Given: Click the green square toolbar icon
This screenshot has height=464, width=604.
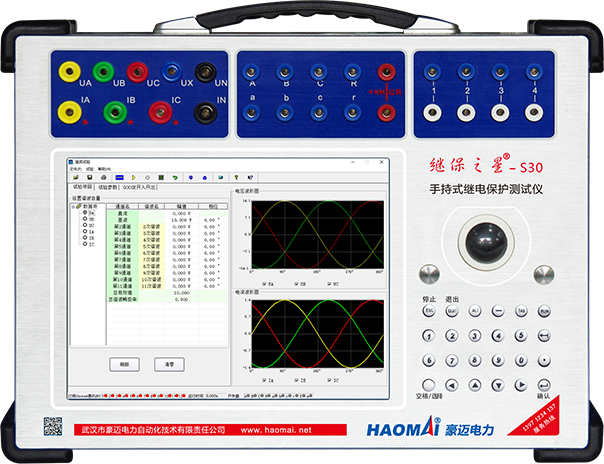Looking at the screenshot, I should [x=161, y=178].
